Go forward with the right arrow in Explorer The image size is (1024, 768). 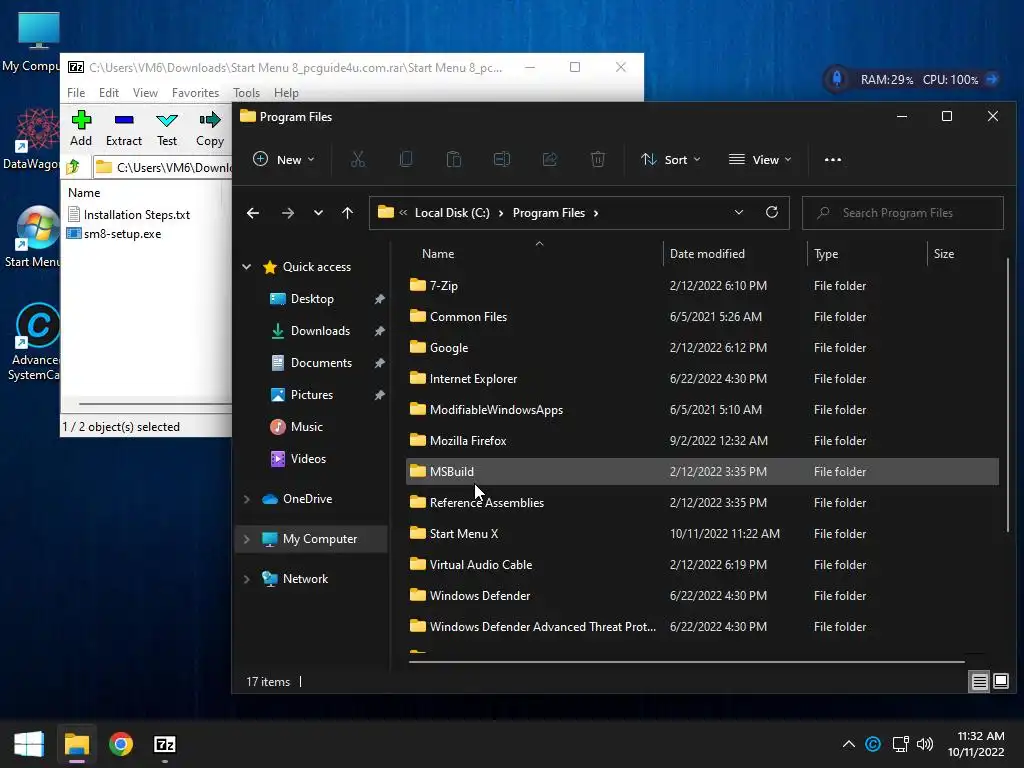287,213
